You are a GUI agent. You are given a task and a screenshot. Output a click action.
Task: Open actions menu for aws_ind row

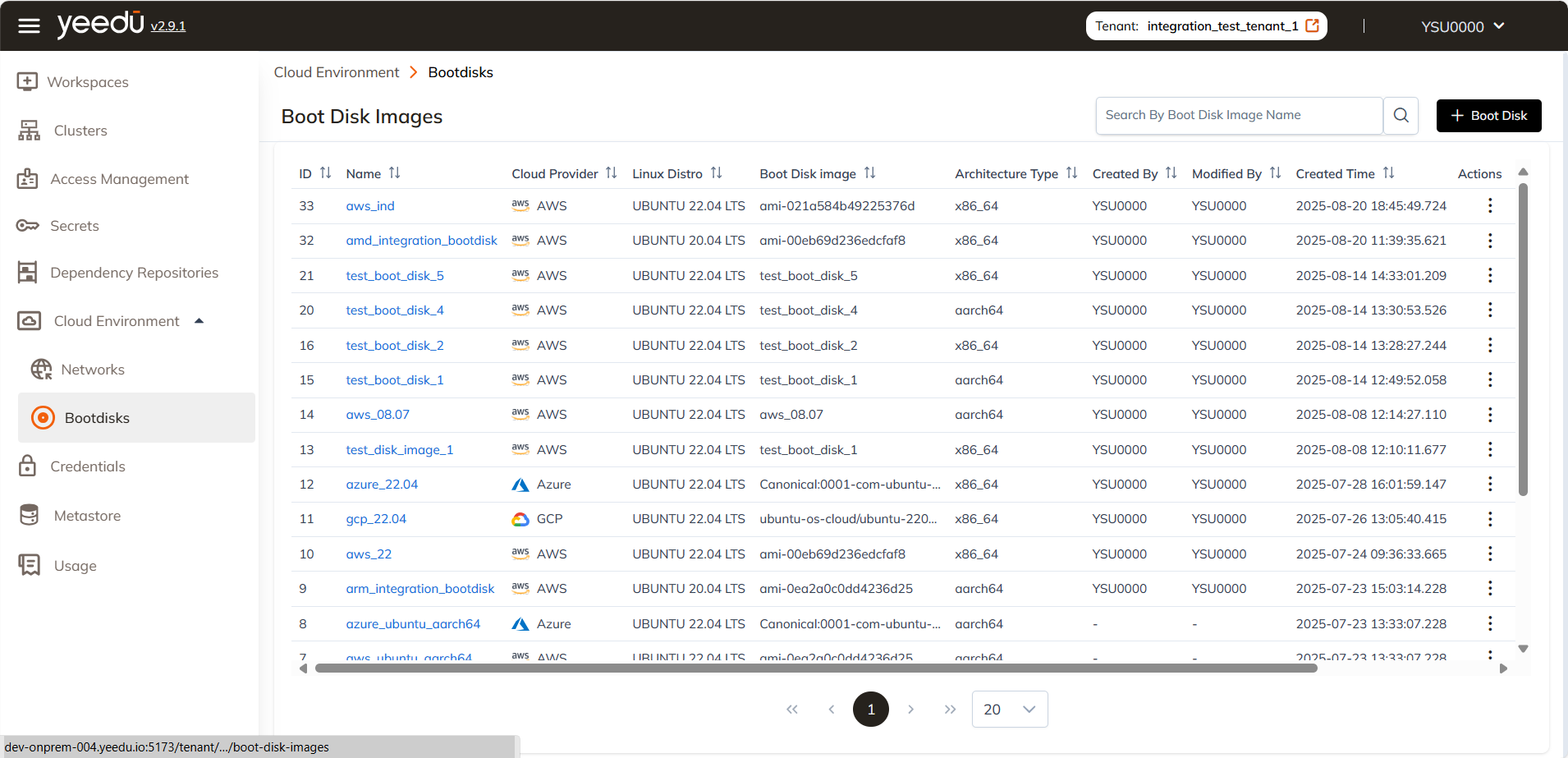click(x=1489, y=206)
